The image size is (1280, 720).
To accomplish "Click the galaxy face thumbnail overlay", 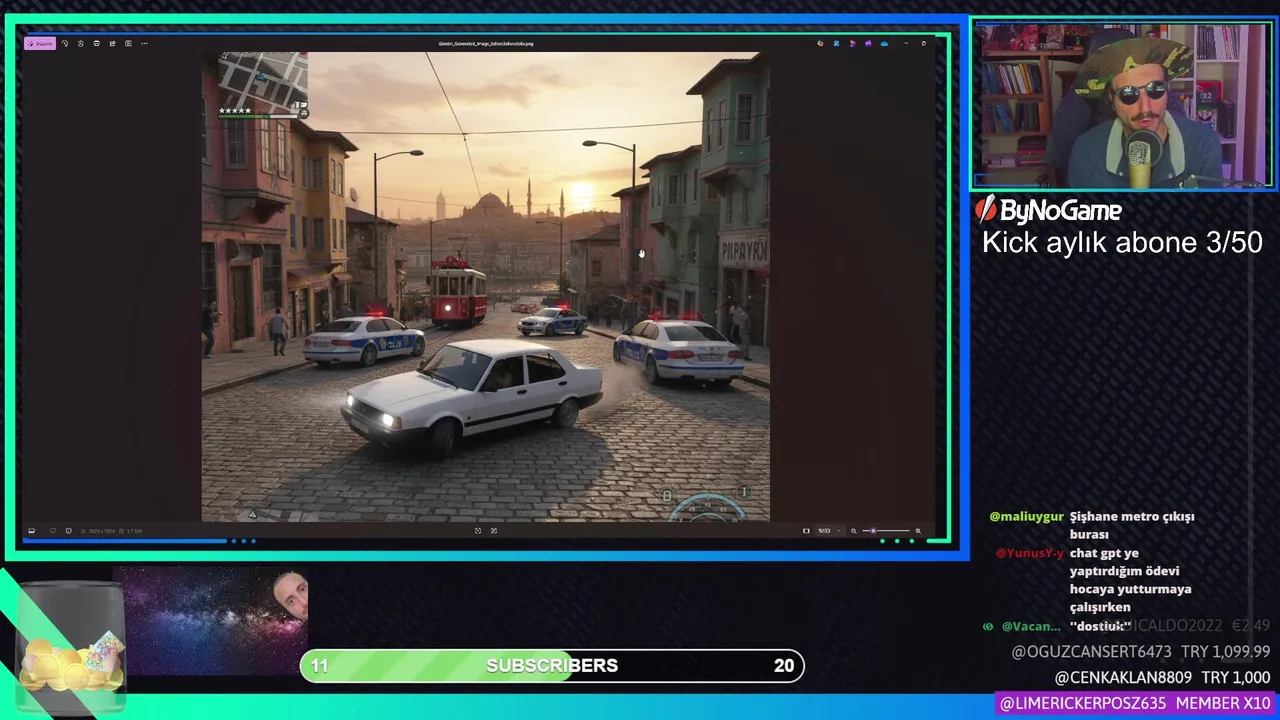I will click(x=210, y=620).
